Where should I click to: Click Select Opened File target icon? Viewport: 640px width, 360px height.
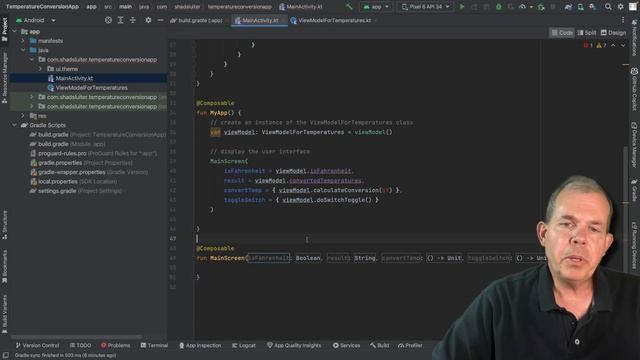pos(108,20)
